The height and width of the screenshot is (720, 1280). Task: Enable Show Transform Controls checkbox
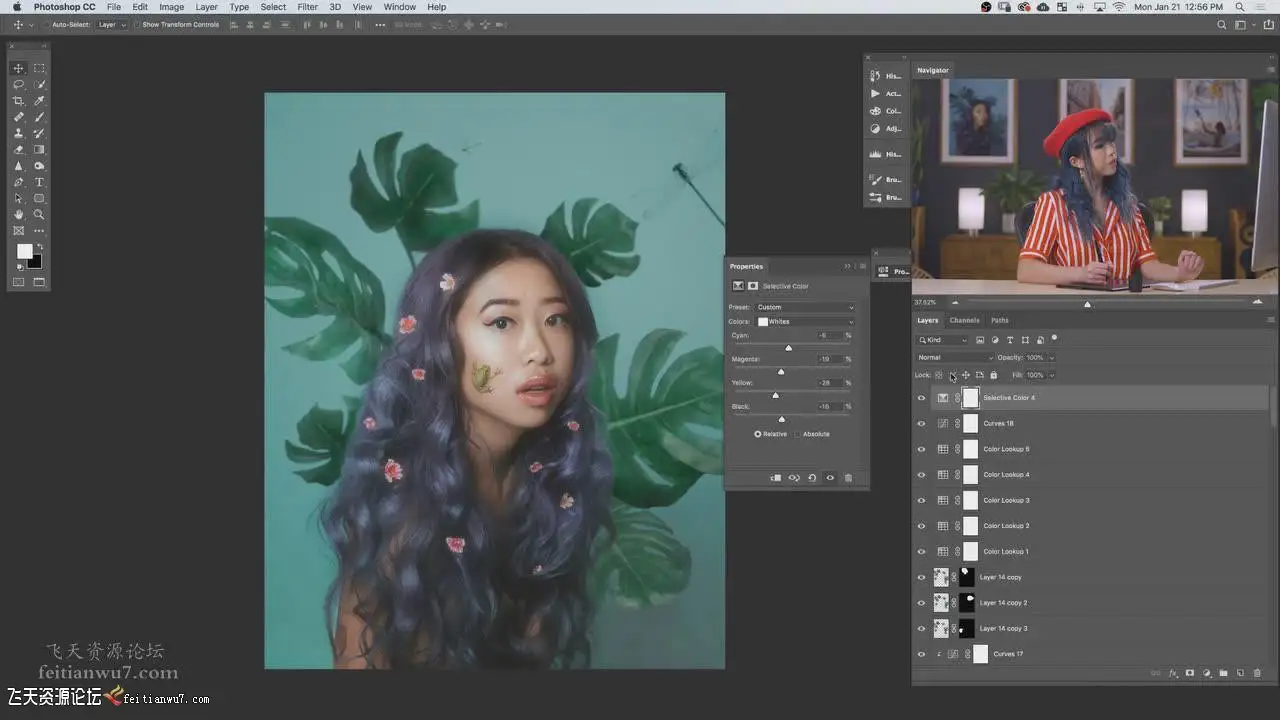click(x=137, y=24)
